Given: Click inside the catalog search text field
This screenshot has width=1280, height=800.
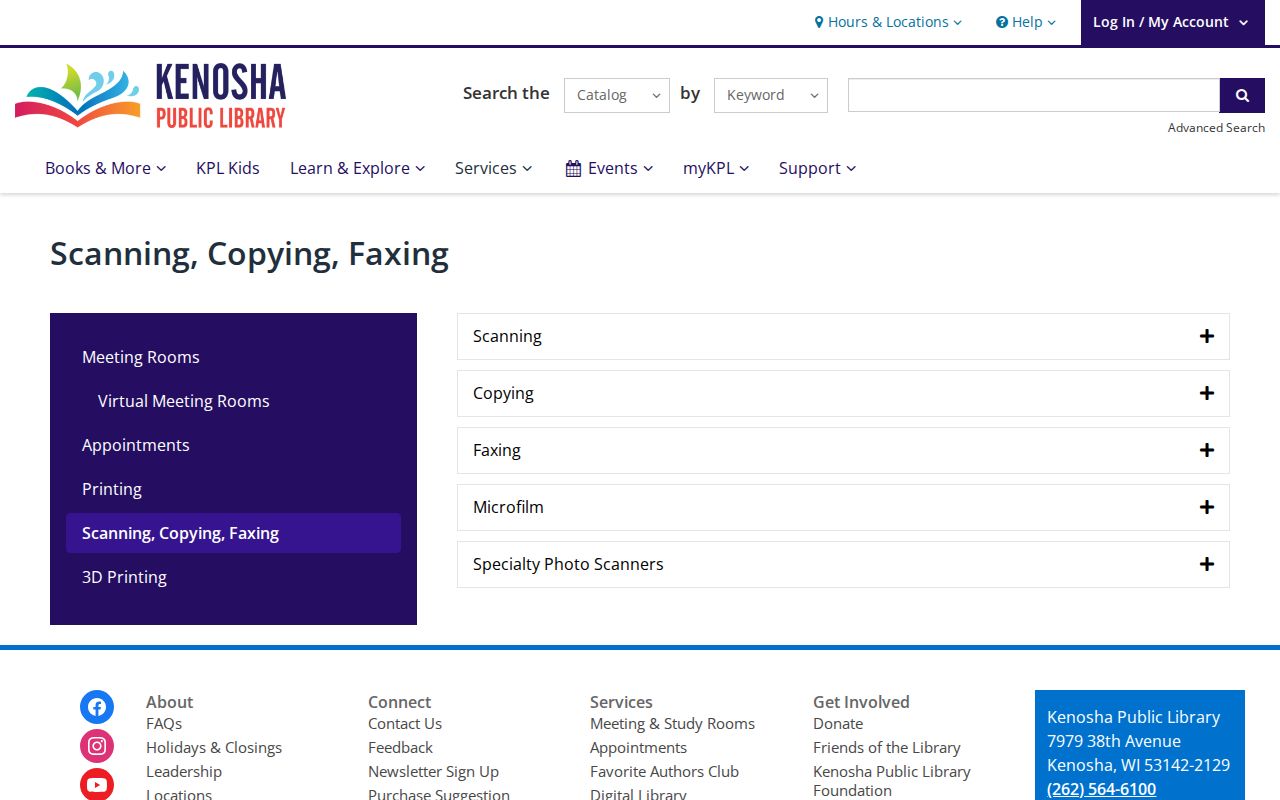Looking at the screenshot, I should [1034, 95].
